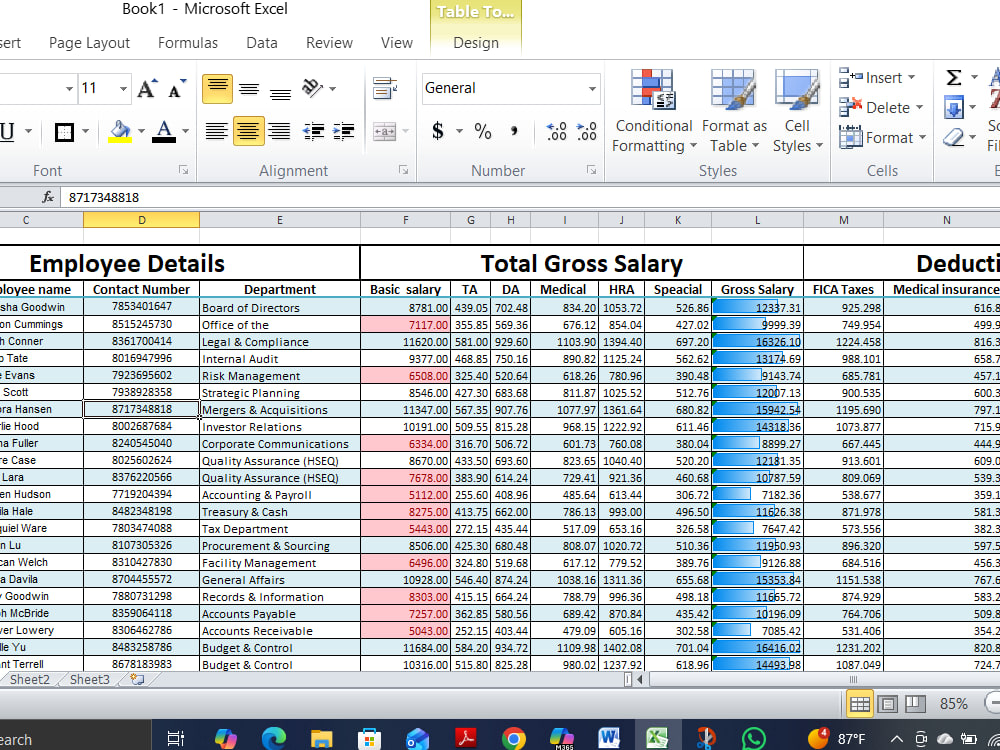
Task: Click the Increase Indent icon
Action: click(344, 131)
